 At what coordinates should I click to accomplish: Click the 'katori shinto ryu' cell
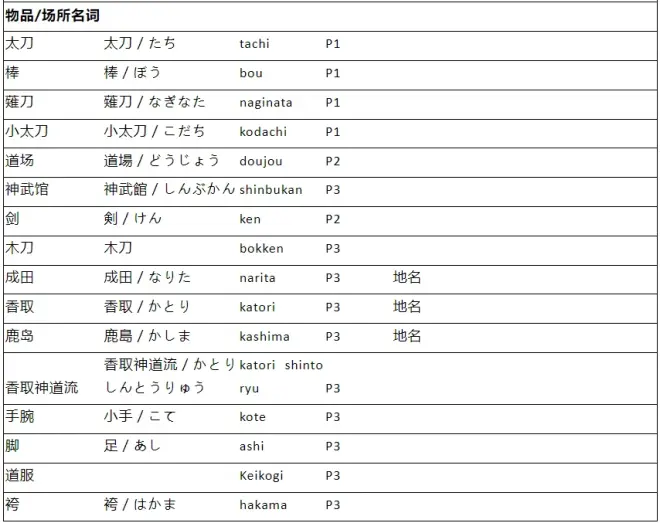pyautogui.click(x=280, y=376)
